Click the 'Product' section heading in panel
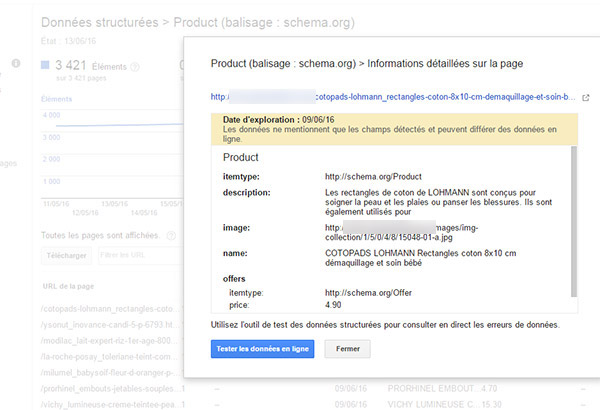The image size is (600, 410). (x=241, y=157)
